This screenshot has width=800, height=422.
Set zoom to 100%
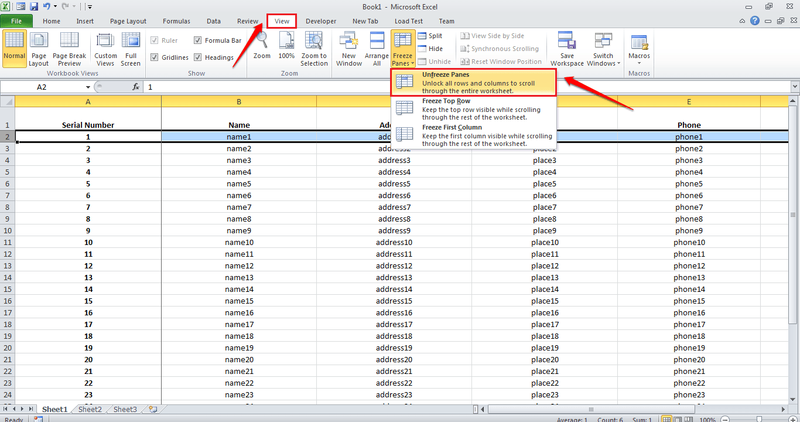tap(286, 46)
